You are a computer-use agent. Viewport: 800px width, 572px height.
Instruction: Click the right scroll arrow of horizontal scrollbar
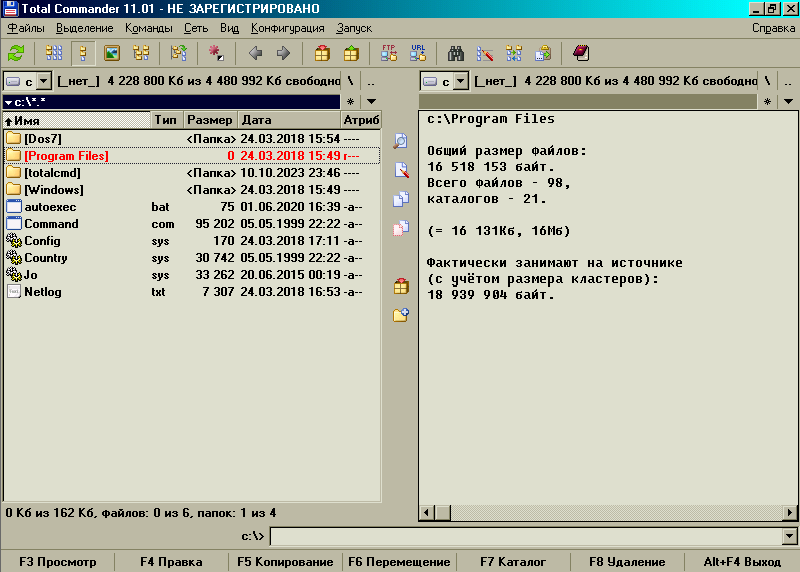(x=790, y=512)
